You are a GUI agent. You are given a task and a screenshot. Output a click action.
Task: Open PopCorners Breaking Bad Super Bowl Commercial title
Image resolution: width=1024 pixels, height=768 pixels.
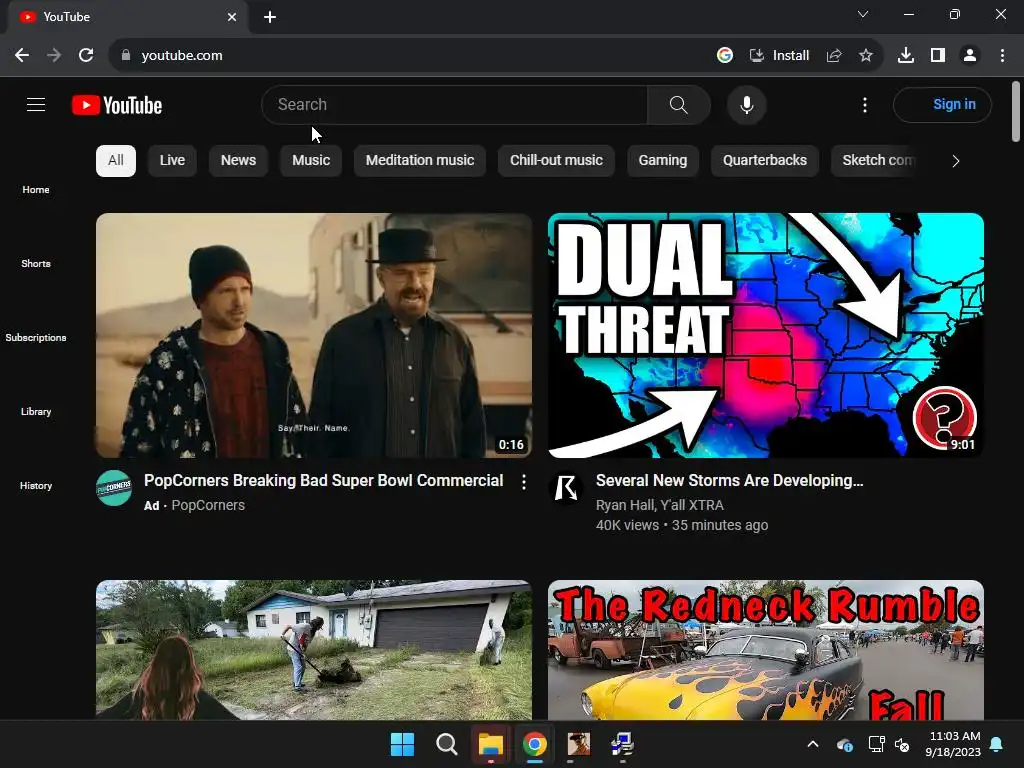click(x=323, y=481)
